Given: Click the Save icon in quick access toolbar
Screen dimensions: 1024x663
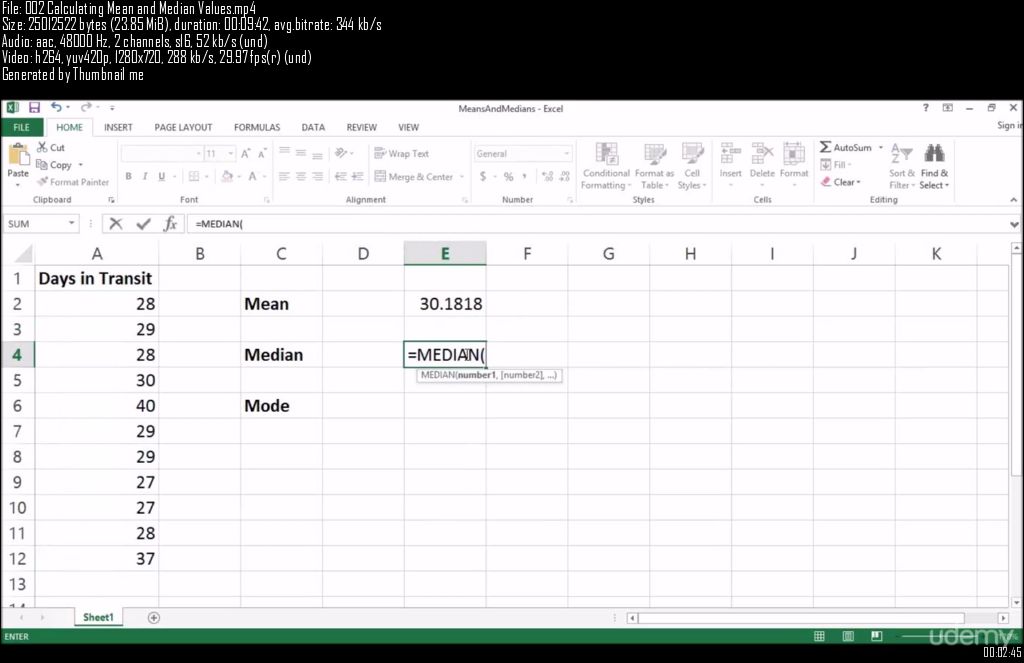Looking at the screenshot, I should (x=35, y=108).
